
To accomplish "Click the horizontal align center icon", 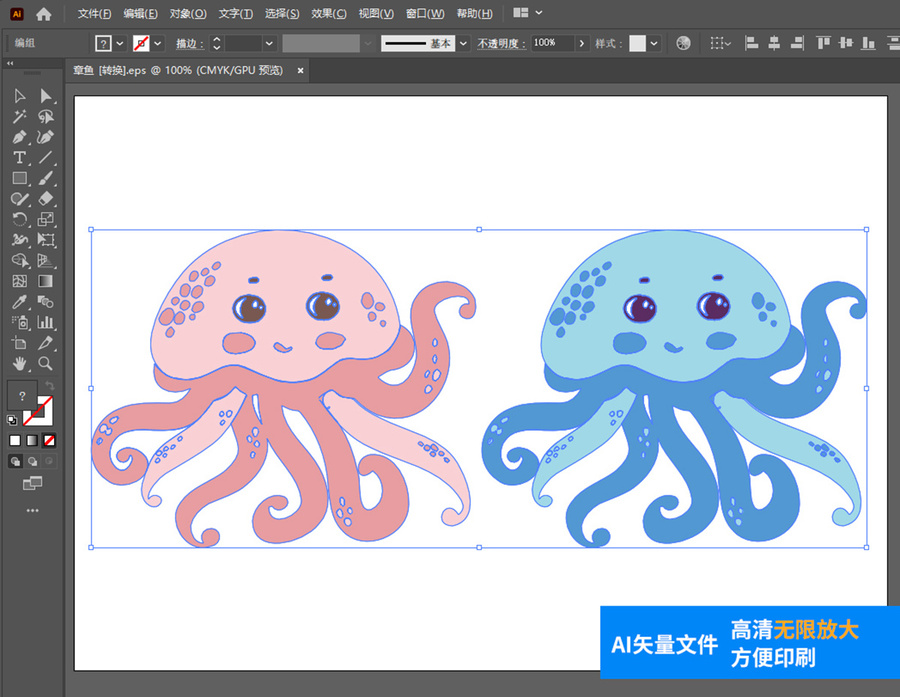I will [x=774, y=43].
